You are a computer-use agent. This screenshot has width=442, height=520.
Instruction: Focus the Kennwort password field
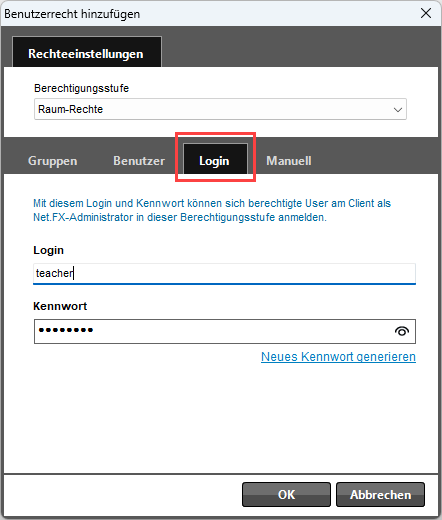pyautogui.click(x=225, y=331)
